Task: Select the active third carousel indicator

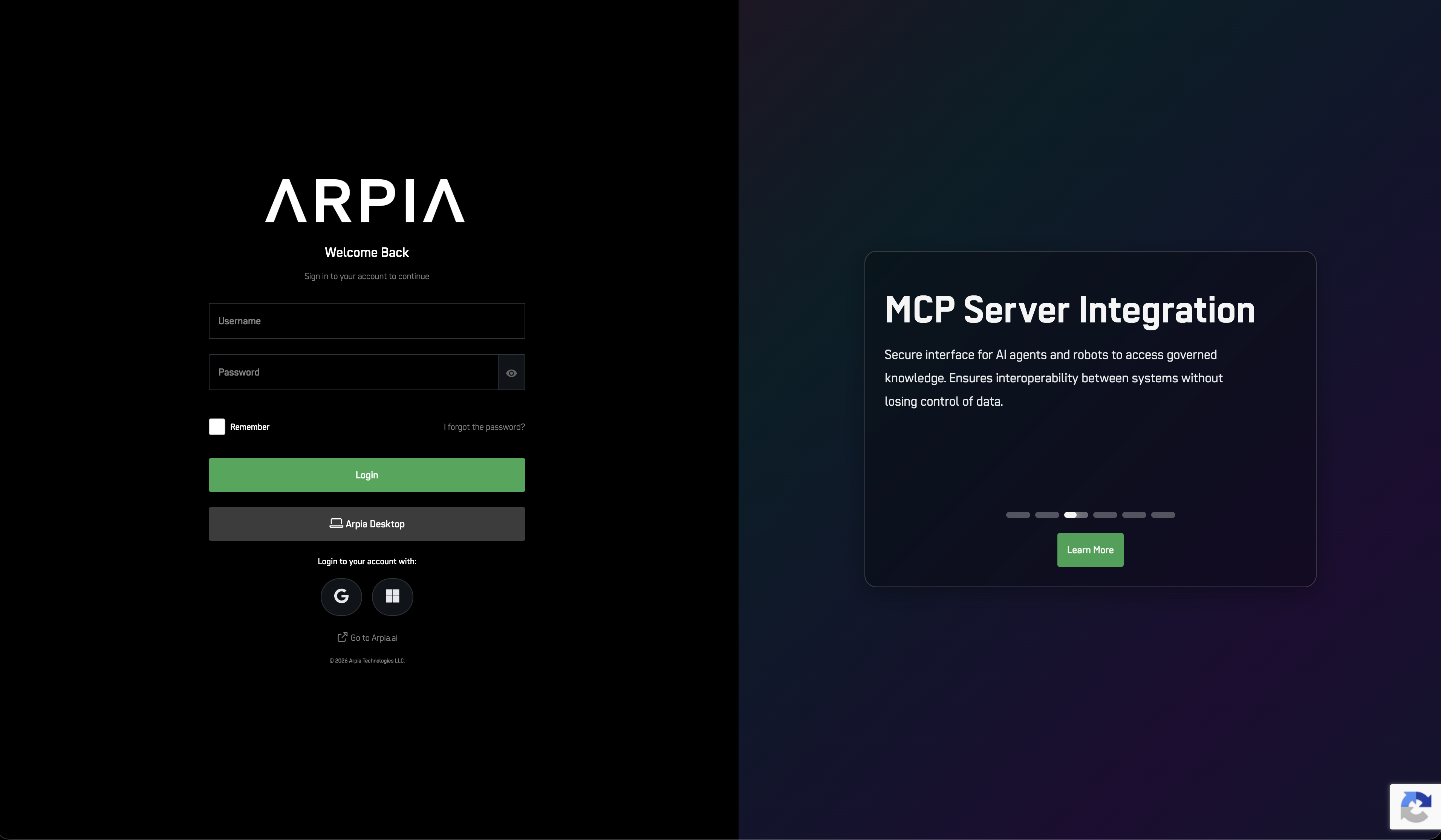Action: 1076,515
